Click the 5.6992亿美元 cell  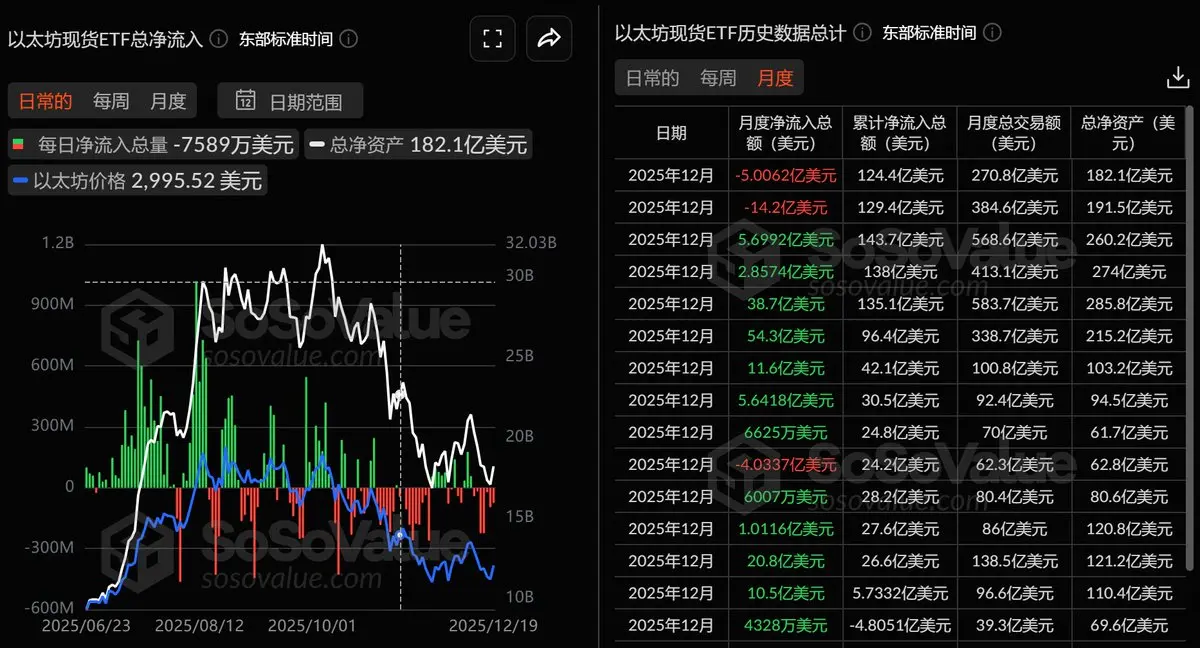click(x=785, y=241)
